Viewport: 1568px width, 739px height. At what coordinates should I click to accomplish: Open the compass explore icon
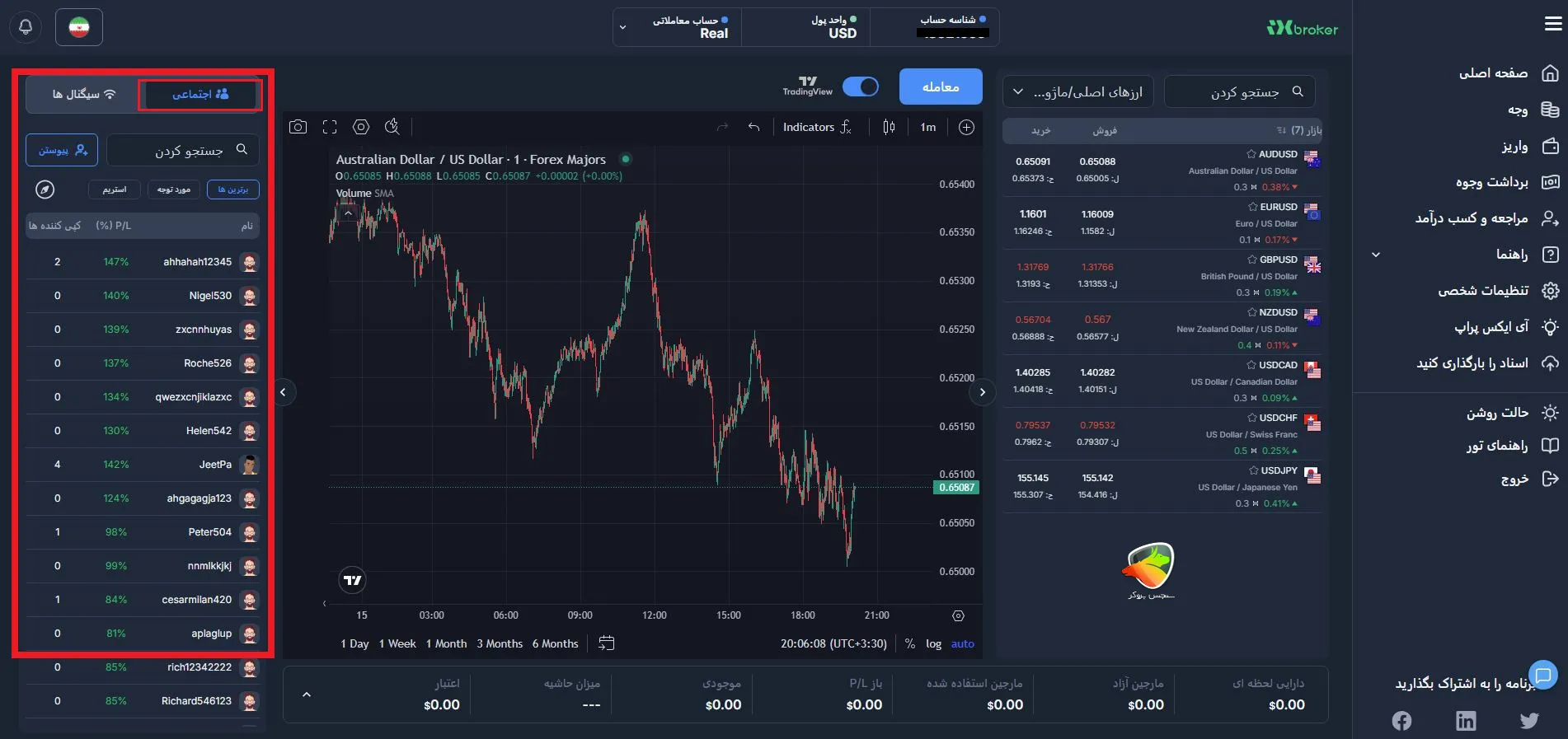pos(45,189)
